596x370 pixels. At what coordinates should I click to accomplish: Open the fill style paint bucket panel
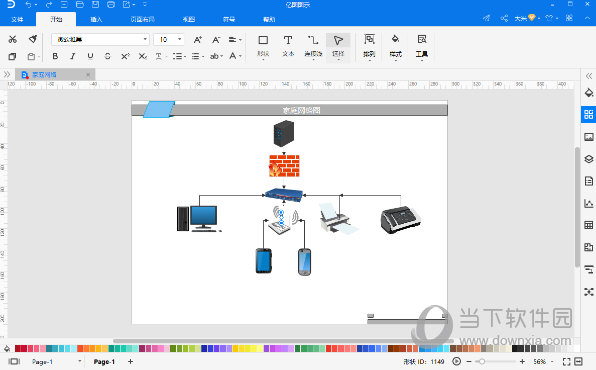pyautogui.click(x=588, y=92)
